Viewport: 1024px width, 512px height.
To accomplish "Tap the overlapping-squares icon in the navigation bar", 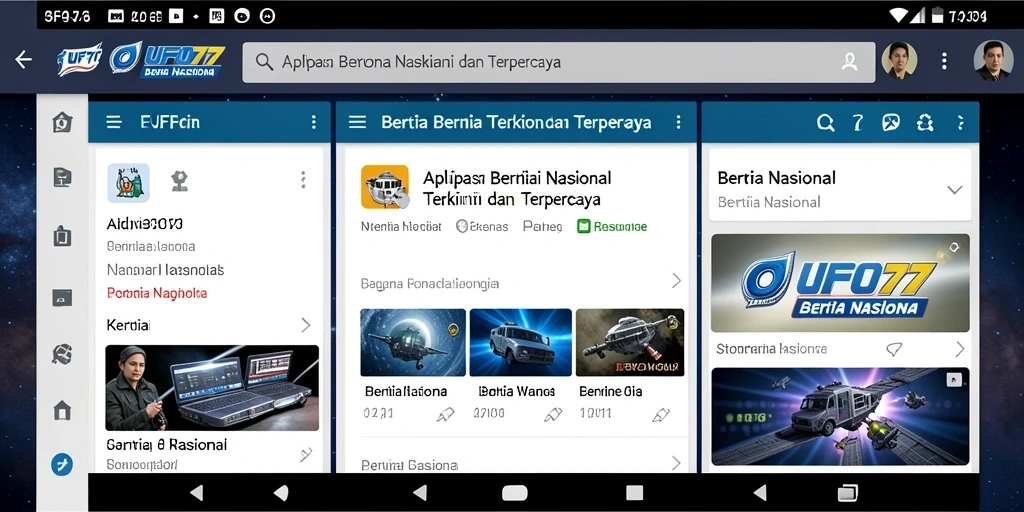I will 847,492.
